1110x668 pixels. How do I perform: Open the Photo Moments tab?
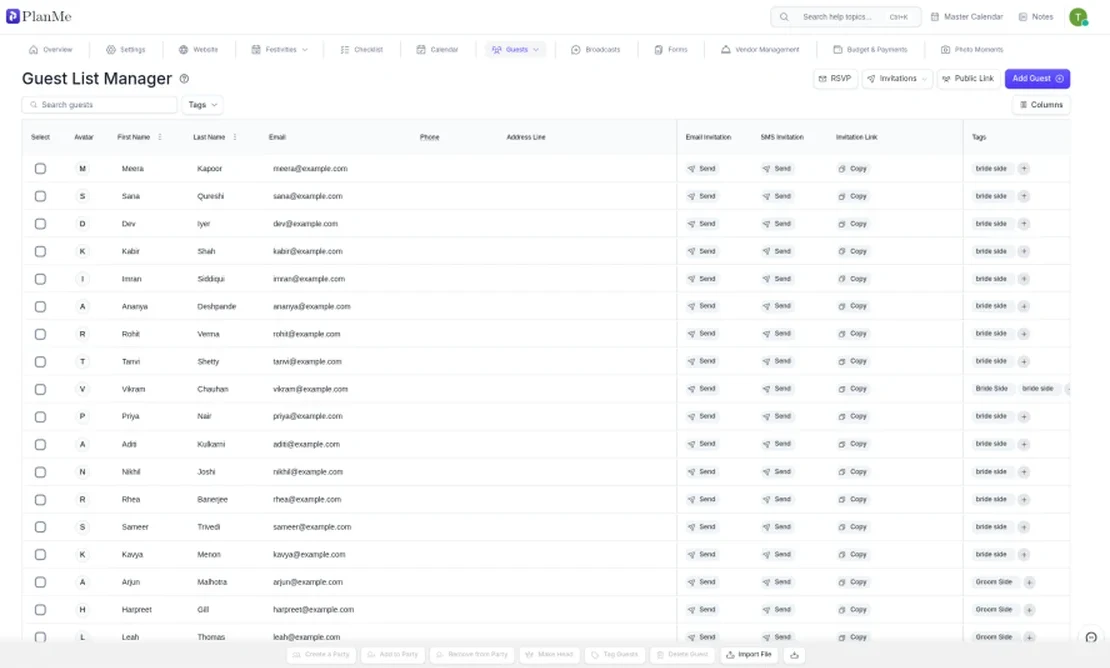972,50
